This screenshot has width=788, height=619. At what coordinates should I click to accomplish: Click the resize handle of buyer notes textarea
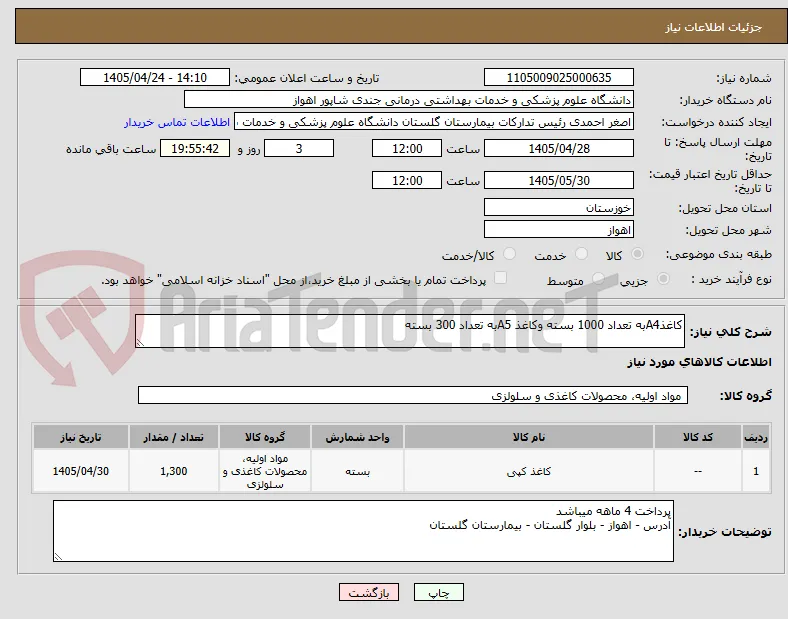(58, 557)
